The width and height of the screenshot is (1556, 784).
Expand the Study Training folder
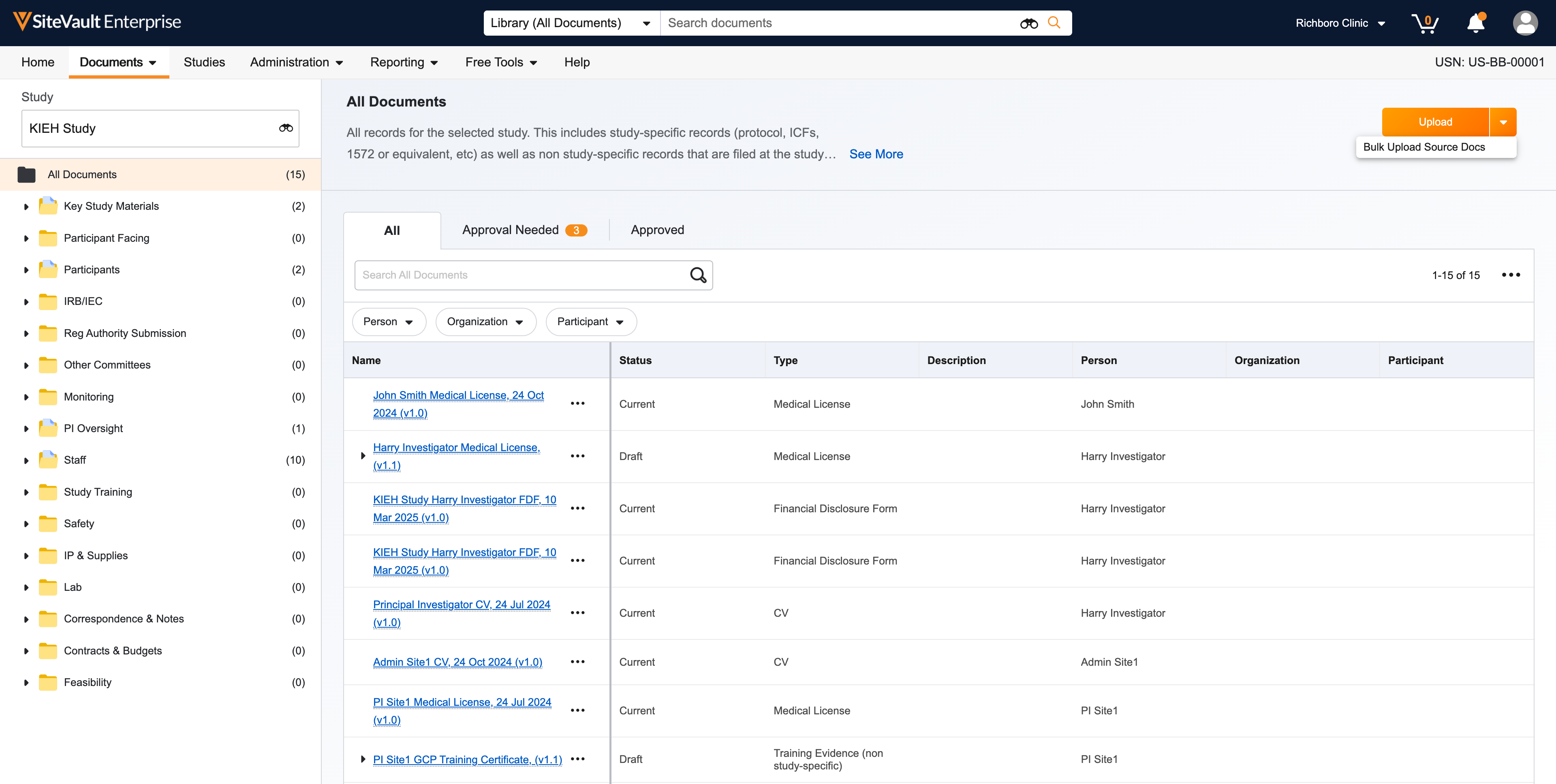(26, 492)
